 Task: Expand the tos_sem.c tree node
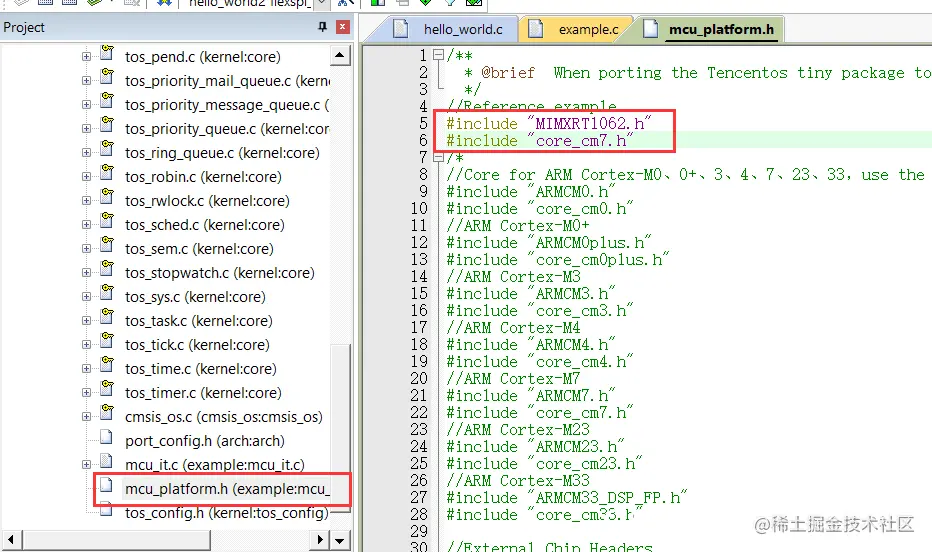coord(86,248)
